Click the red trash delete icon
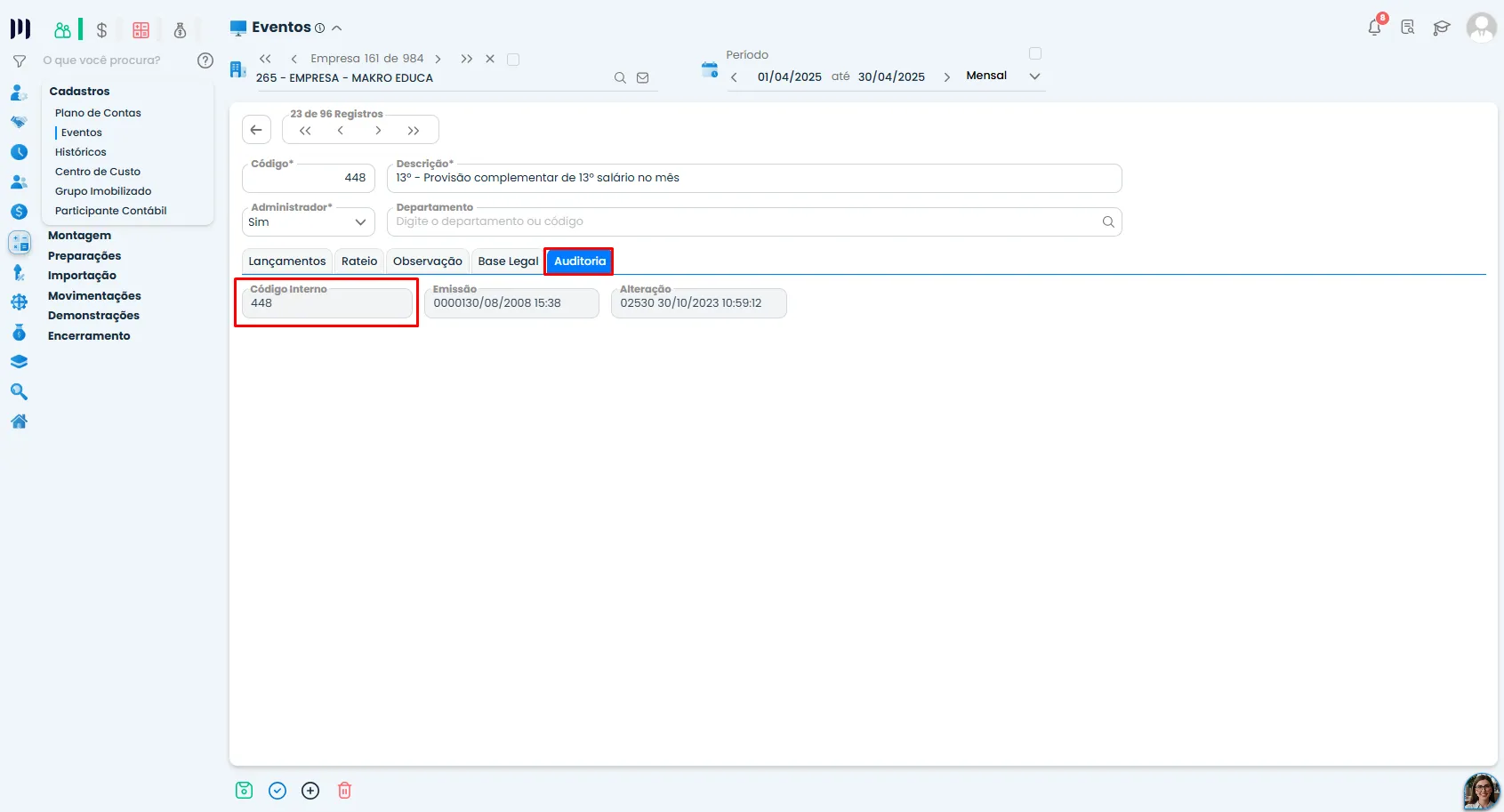The width and height of the screenshot is (1504, 812). point(345,791)
